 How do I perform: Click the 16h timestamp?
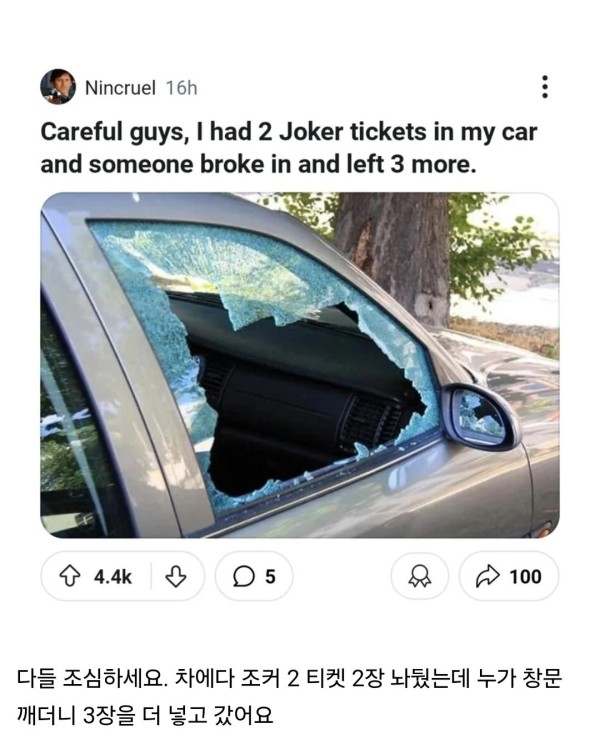[181, 88]
